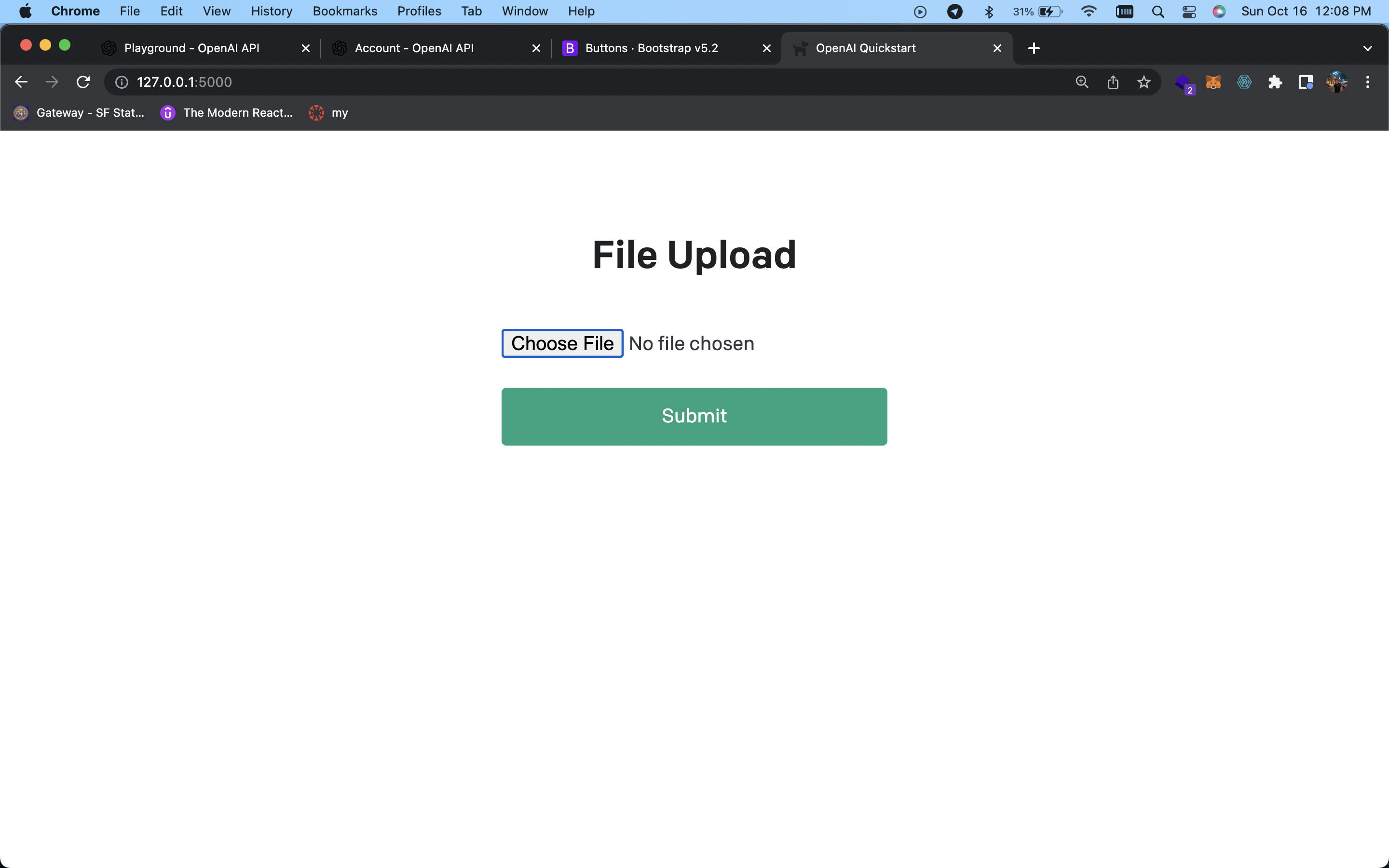Image resolution: width=1389 pixels, height=868 pixels.
Task: Open the Extensions puzzle-piece icon
Action: 1275,82
